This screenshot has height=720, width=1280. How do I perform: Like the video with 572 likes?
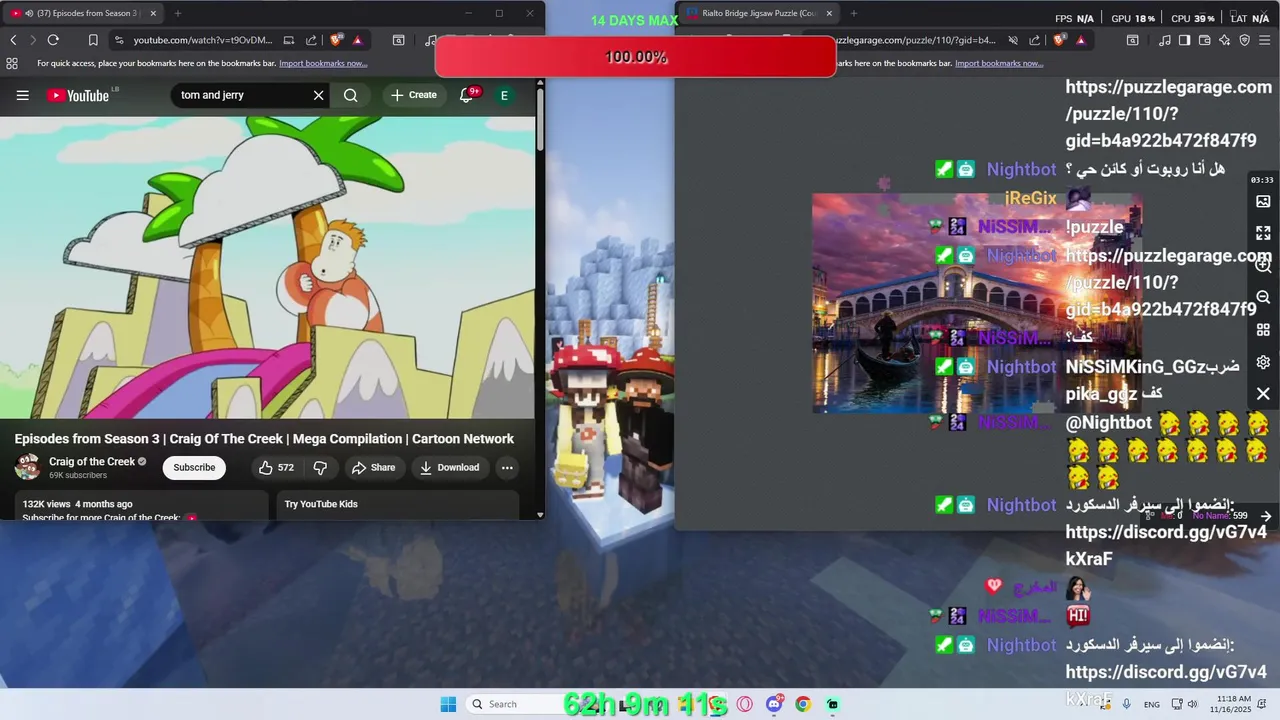tap(276, 467)
